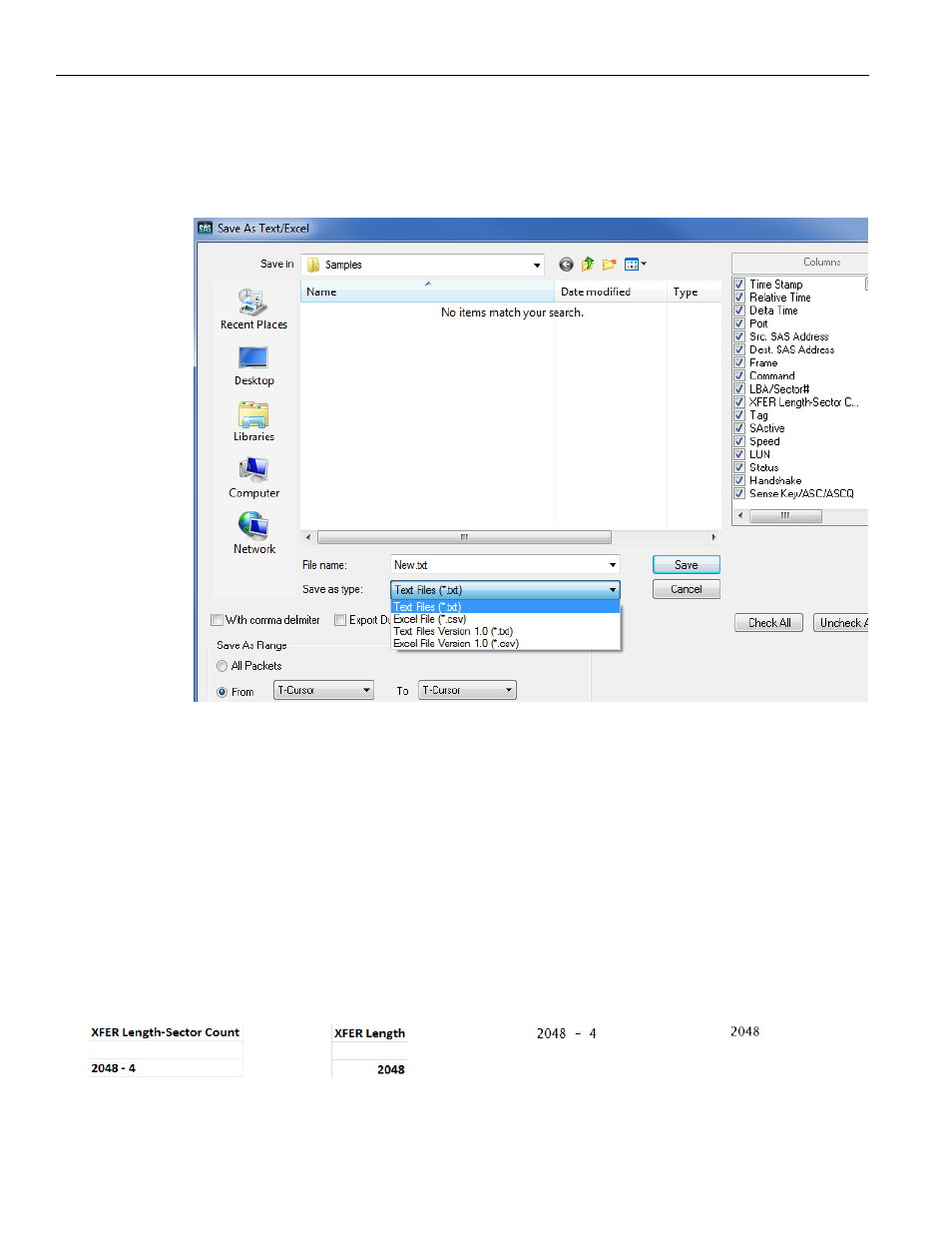Open Network location
The width and height of the screenshot is (952, 1233).
[x=253, y=534]
